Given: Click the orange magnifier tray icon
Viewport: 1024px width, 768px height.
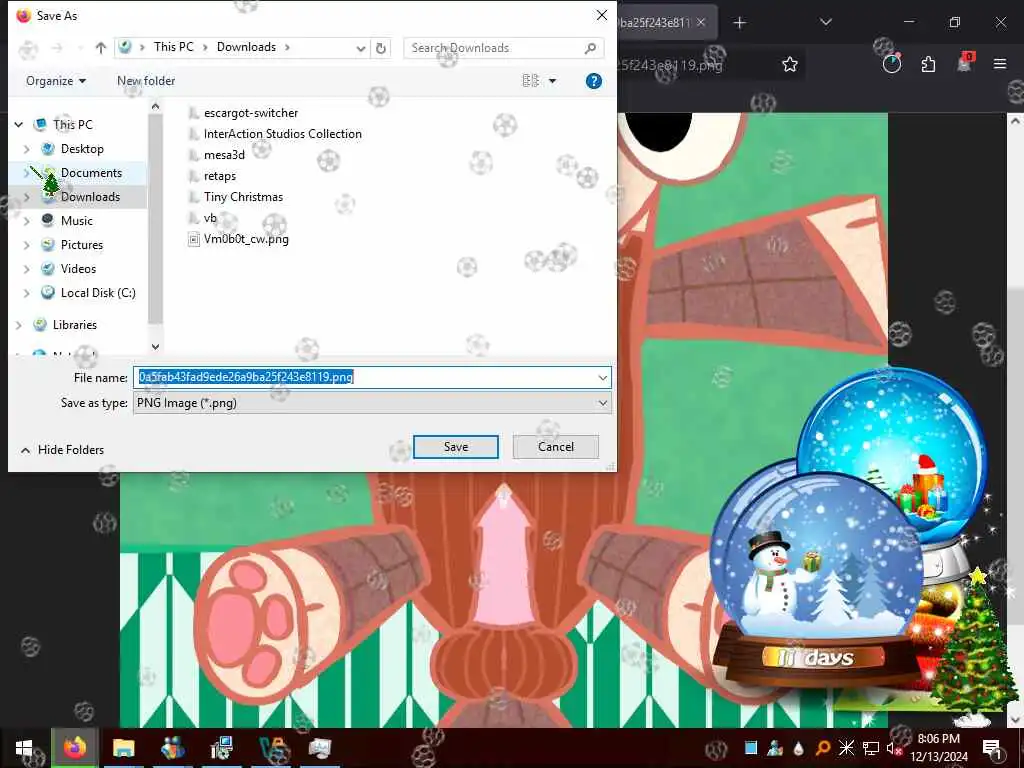Looking at the screenshot, I should coord(823,748).
